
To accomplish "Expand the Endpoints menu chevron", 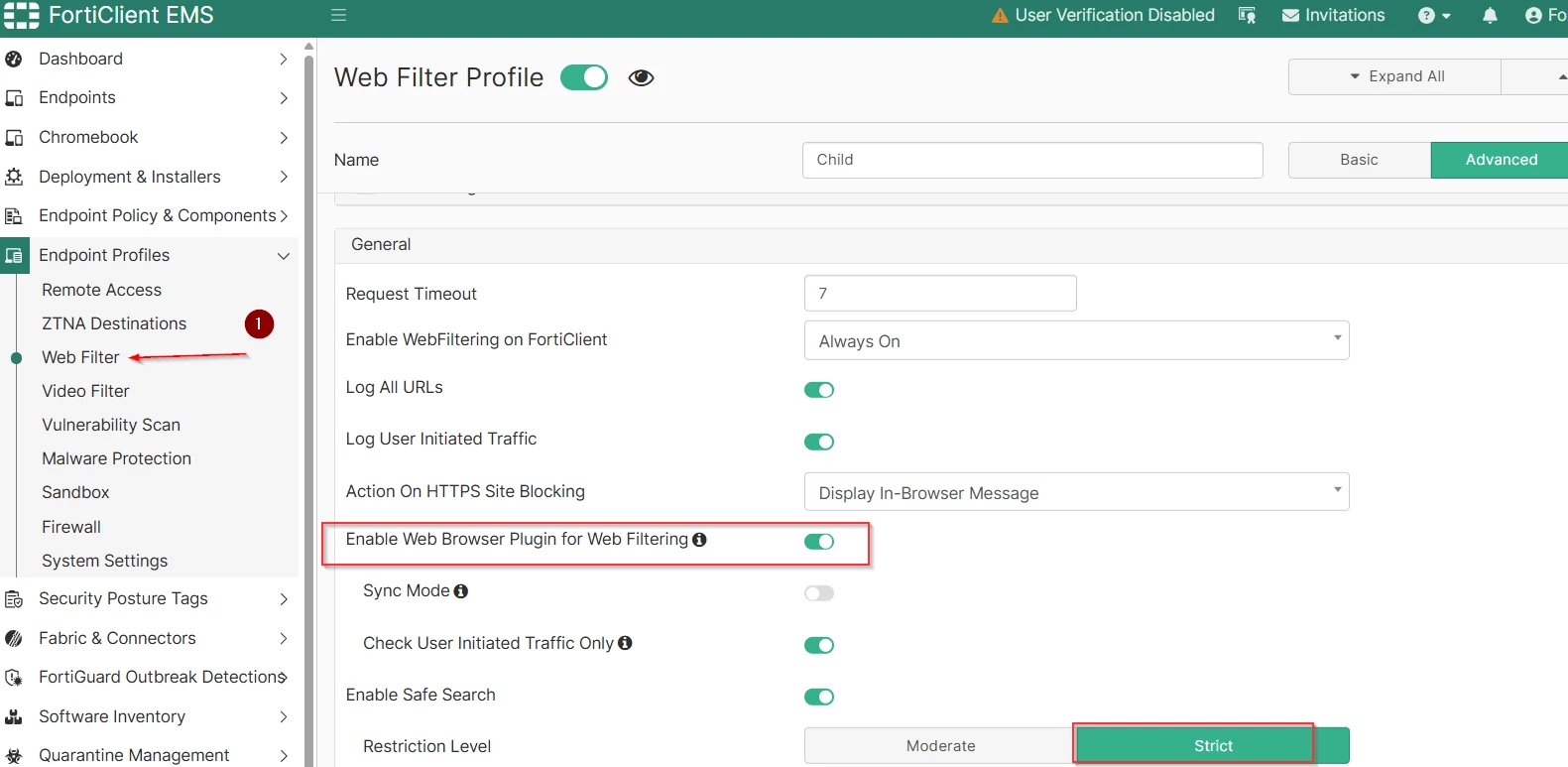I will click(x=284, y=97).
